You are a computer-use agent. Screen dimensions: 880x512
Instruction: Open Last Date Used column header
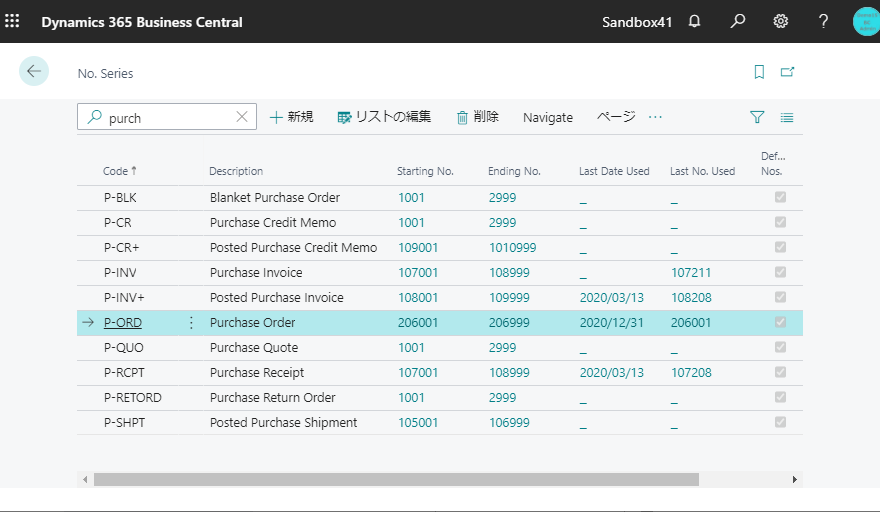coord(614,171)
